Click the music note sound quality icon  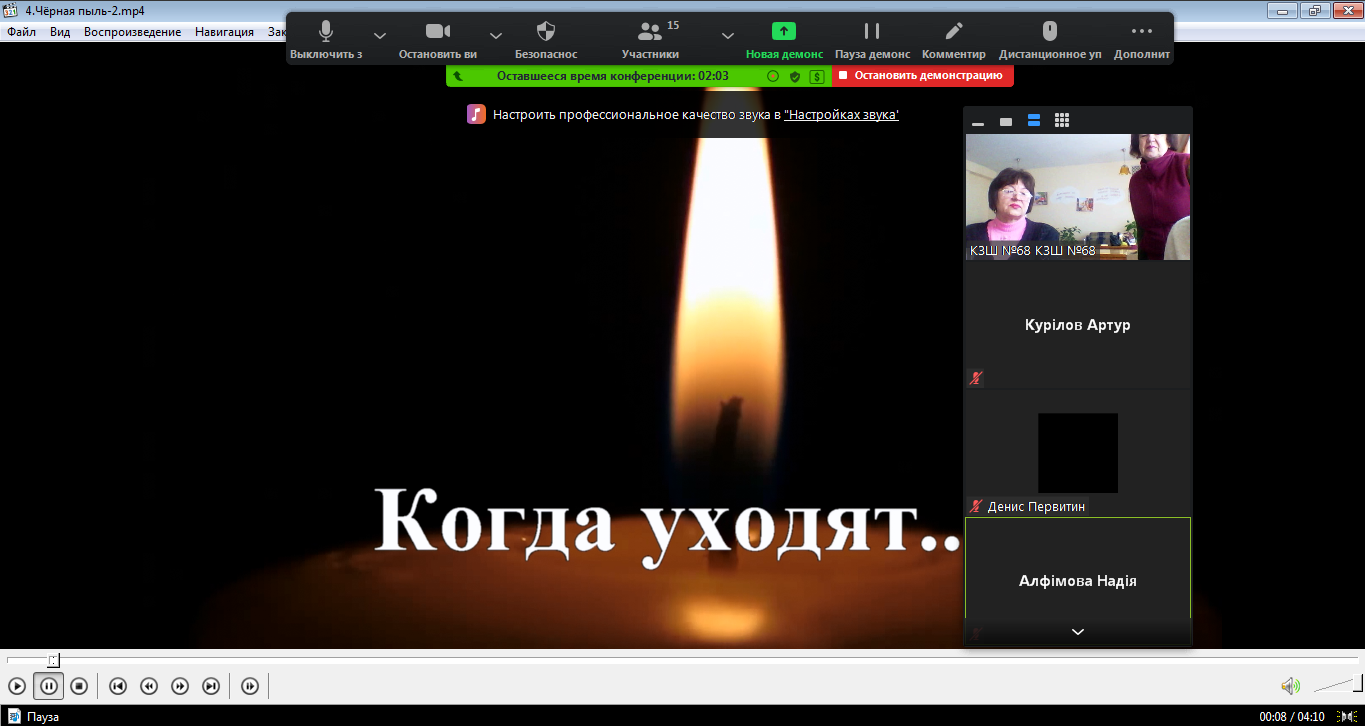point(476,114)
